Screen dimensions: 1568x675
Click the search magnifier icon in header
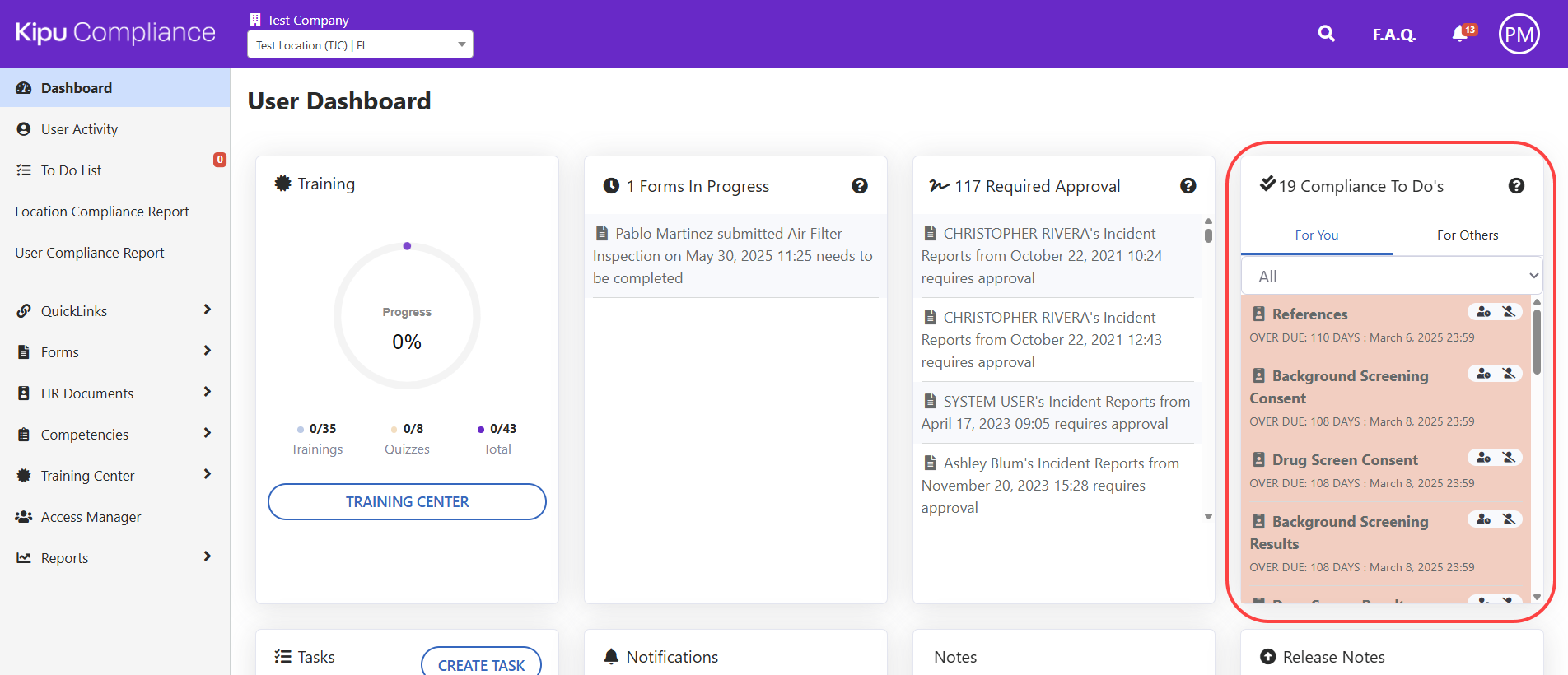click(1326, 34)
